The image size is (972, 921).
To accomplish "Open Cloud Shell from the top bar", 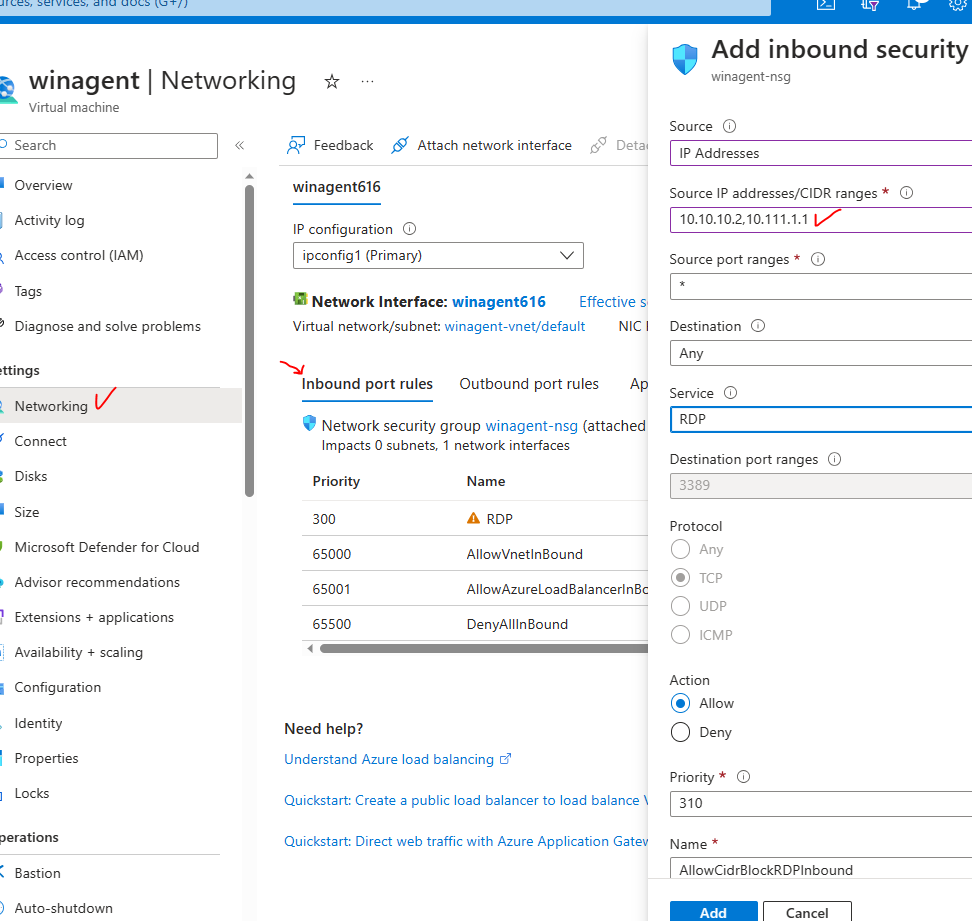I will [x=826, y=6].
